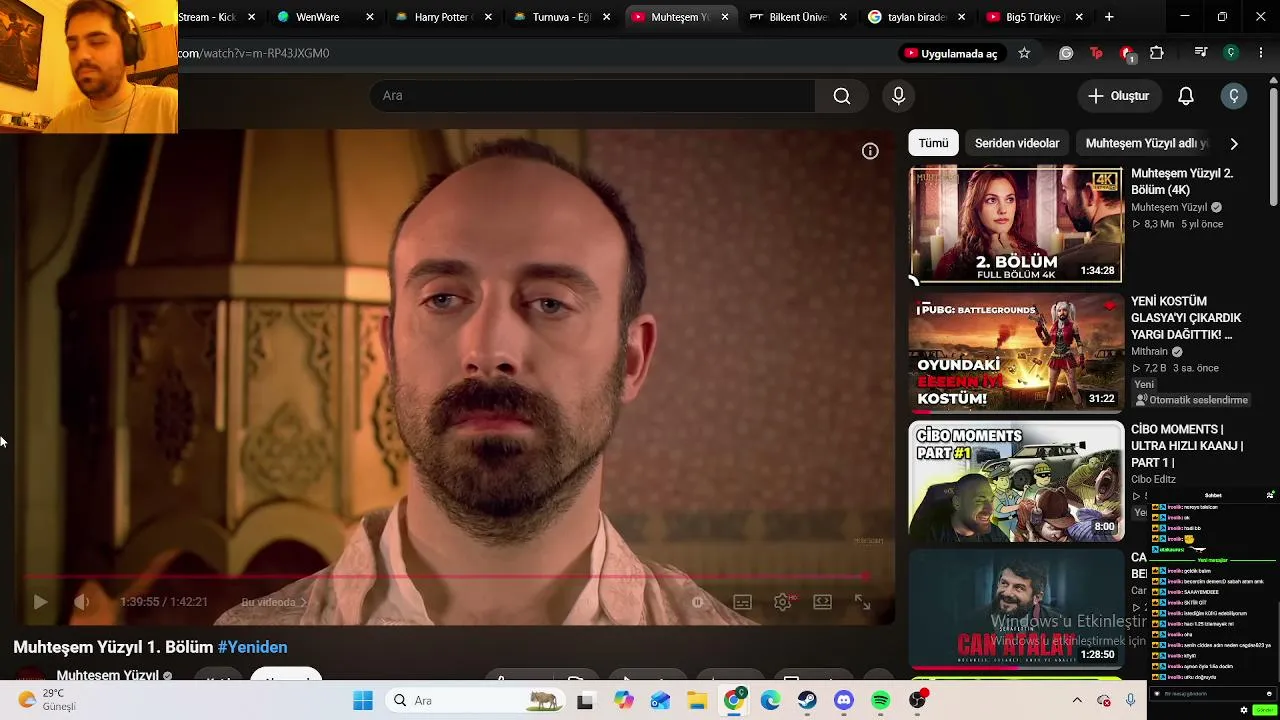Viewport: 1280px width, 720px height.
Task: Focus the YouTube "Ara" search field
Action: coord(592,96)
